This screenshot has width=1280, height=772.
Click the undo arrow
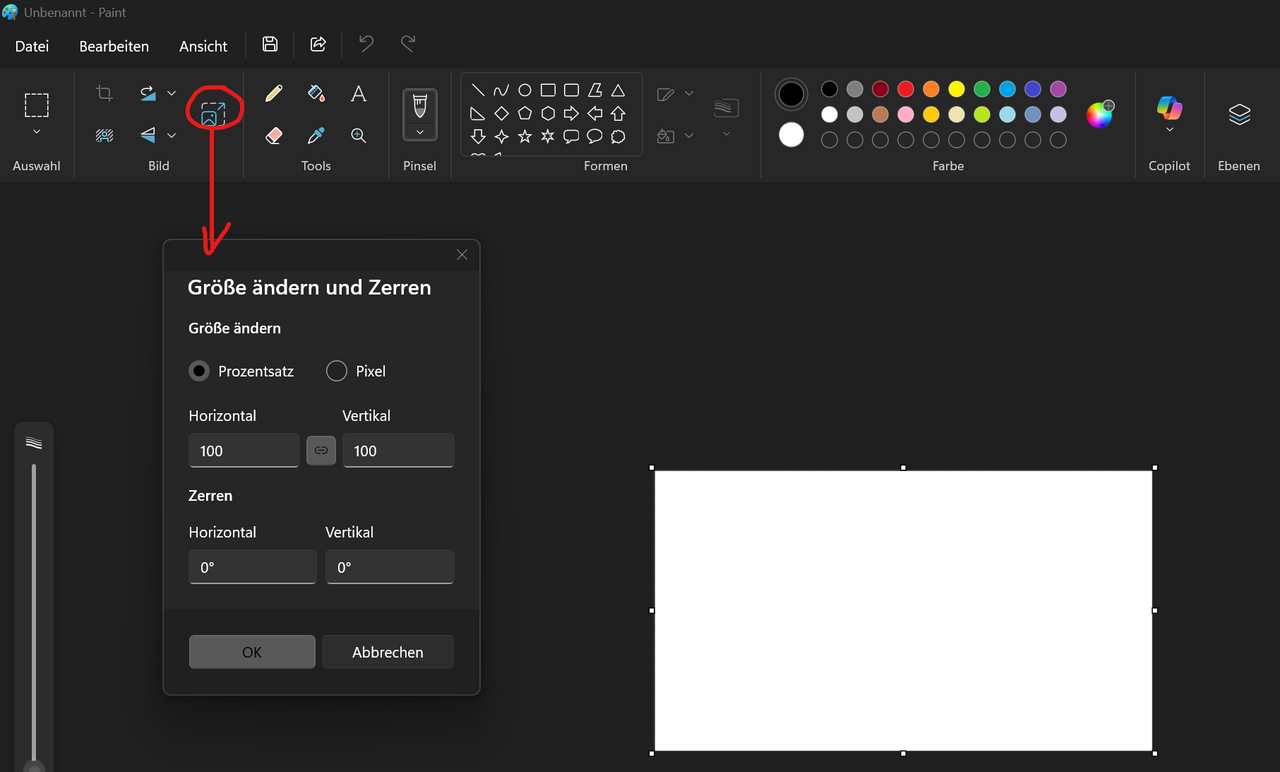click(366, 44)
